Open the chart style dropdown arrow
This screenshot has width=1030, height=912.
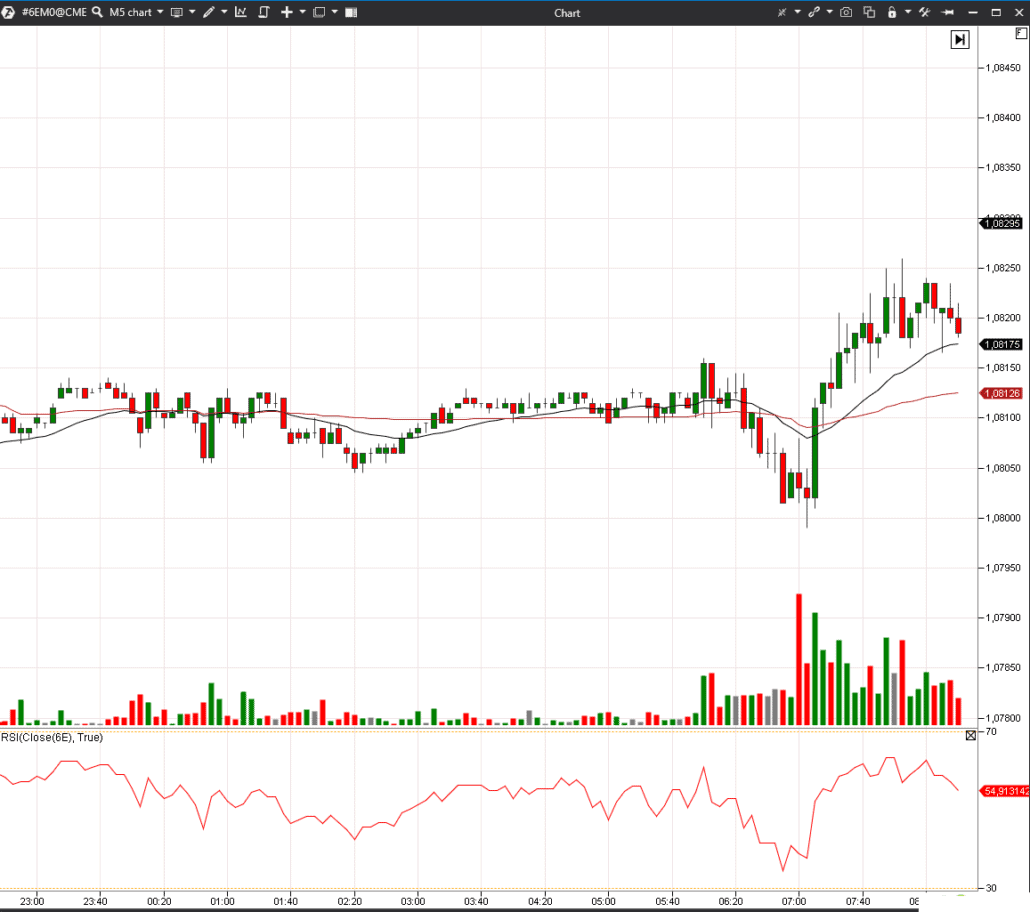pos(192,13)
